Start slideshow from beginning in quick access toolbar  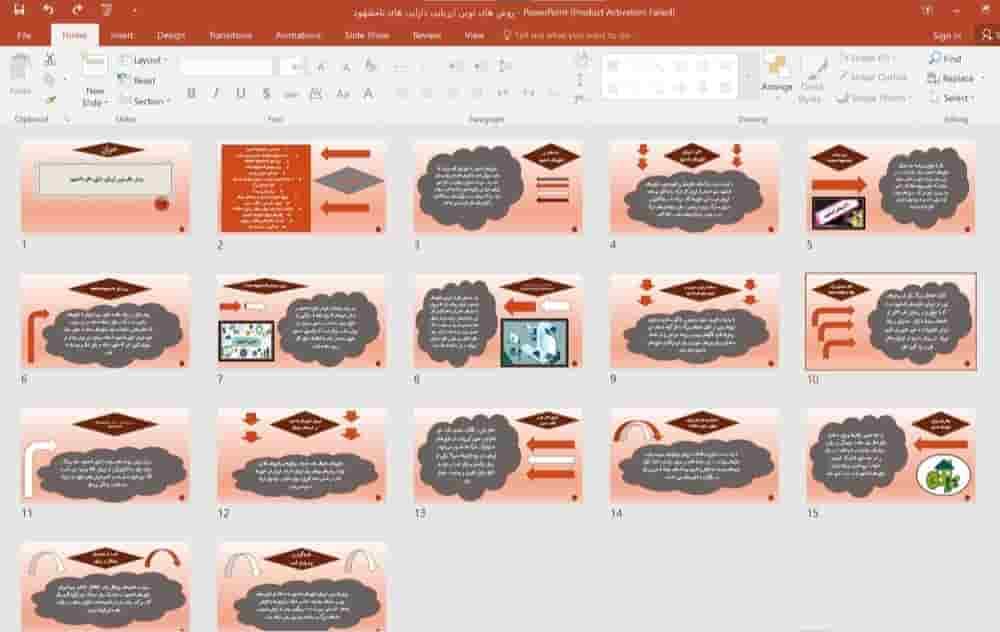tap(107, 10)
